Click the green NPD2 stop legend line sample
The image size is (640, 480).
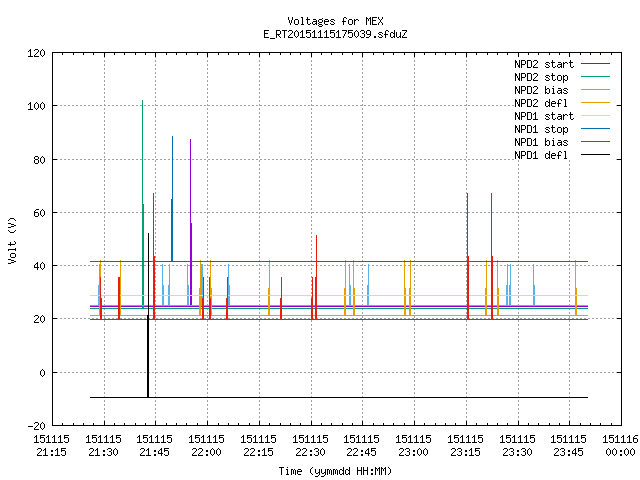[596, 76]
